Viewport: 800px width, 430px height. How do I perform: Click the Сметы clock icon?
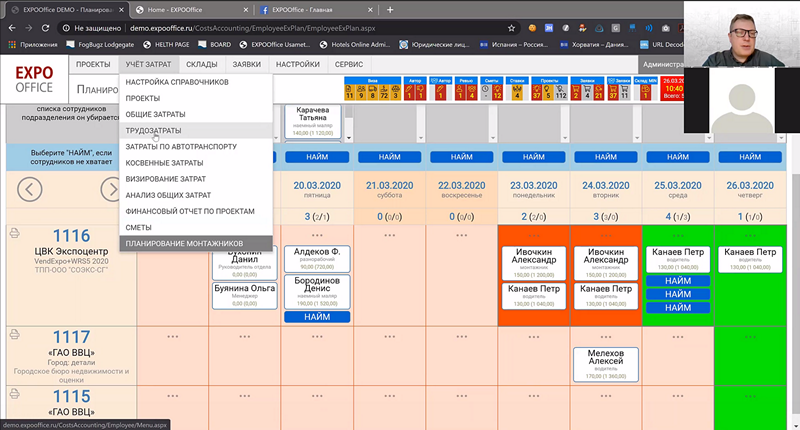[486, 92]
